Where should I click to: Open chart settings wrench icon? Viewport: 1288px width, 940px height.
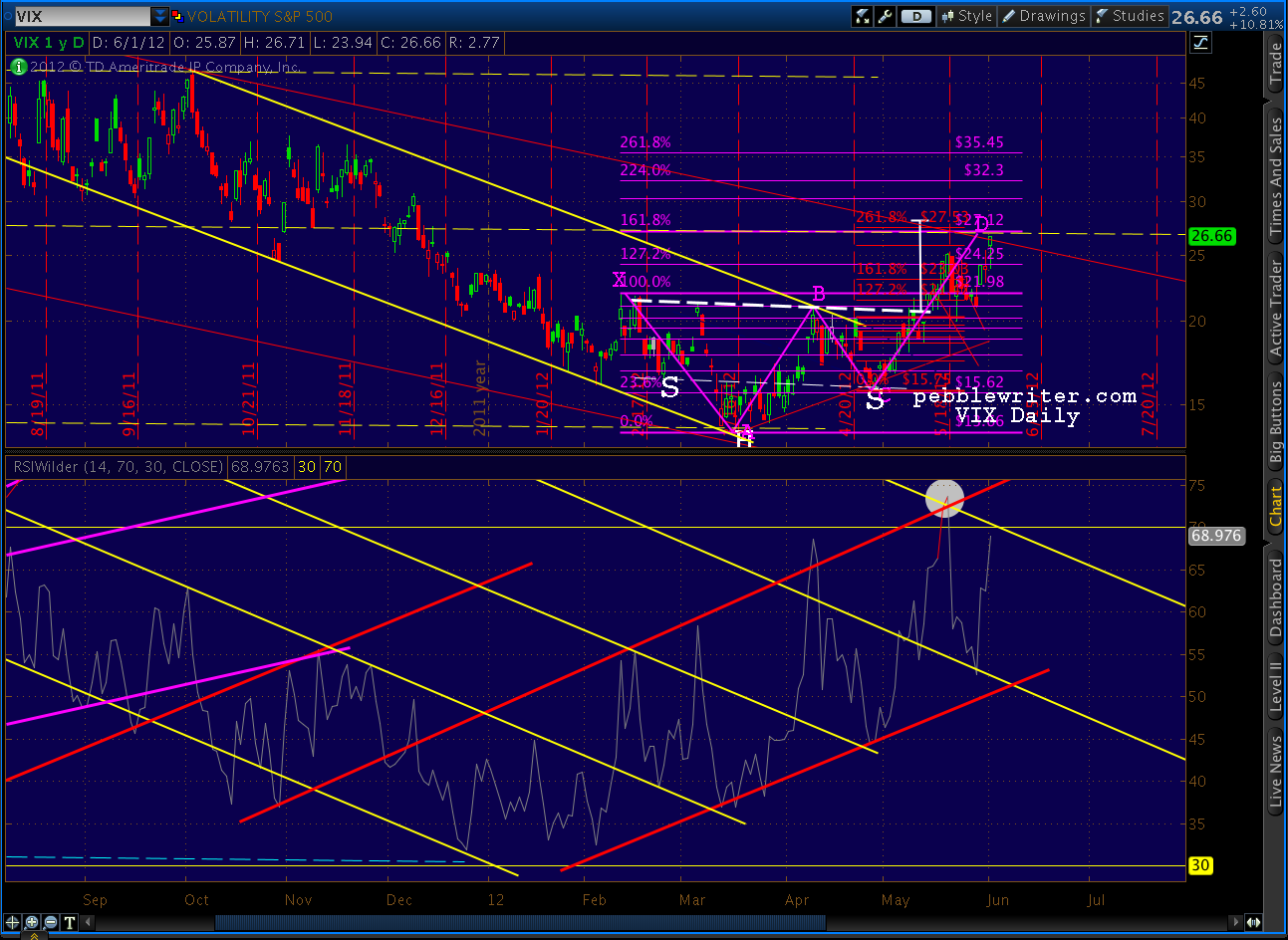pyautogui.click(x=885, y=16)
